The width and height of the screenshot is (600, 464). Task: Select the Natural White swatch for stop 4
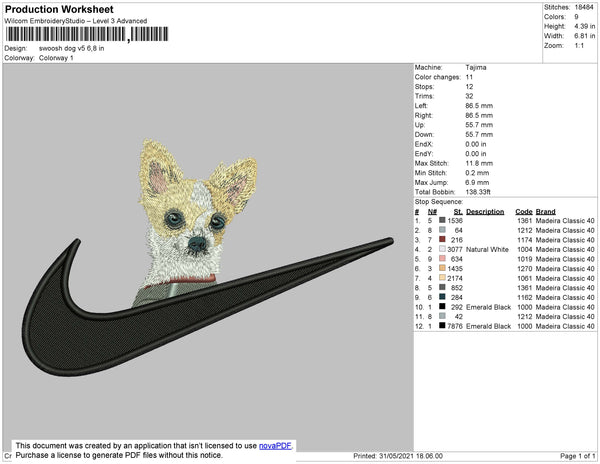[442, 249]
